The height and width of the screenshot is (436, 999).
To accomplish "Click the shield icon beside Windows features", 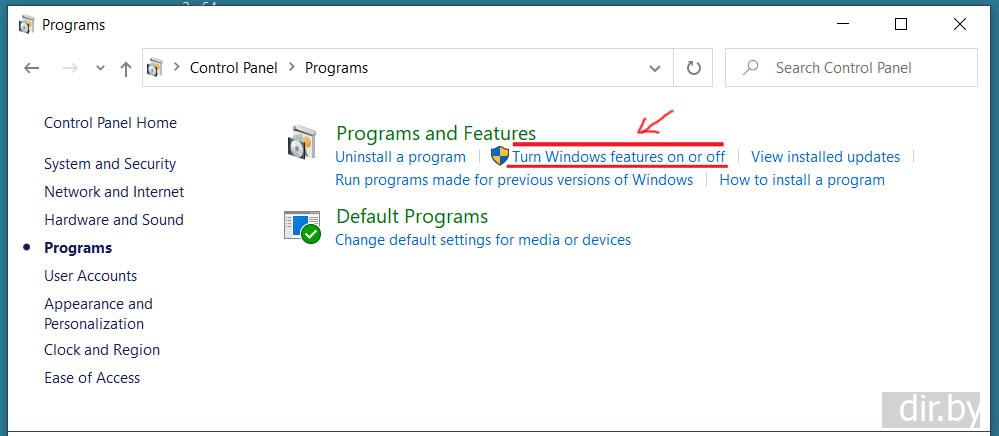I will coord(500,157).
